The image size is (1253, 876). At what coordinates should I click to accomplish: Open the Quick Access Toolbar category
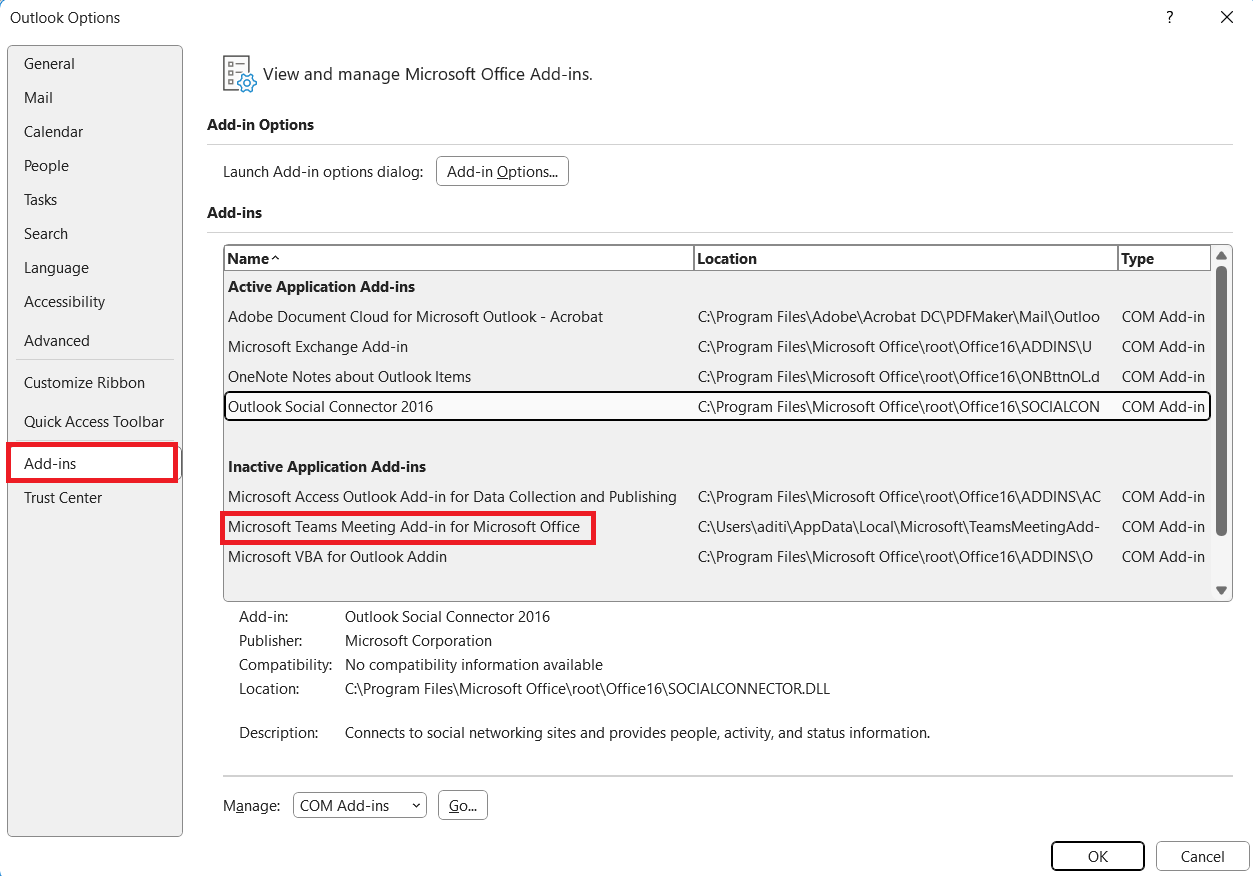click(x=95, y=422)
